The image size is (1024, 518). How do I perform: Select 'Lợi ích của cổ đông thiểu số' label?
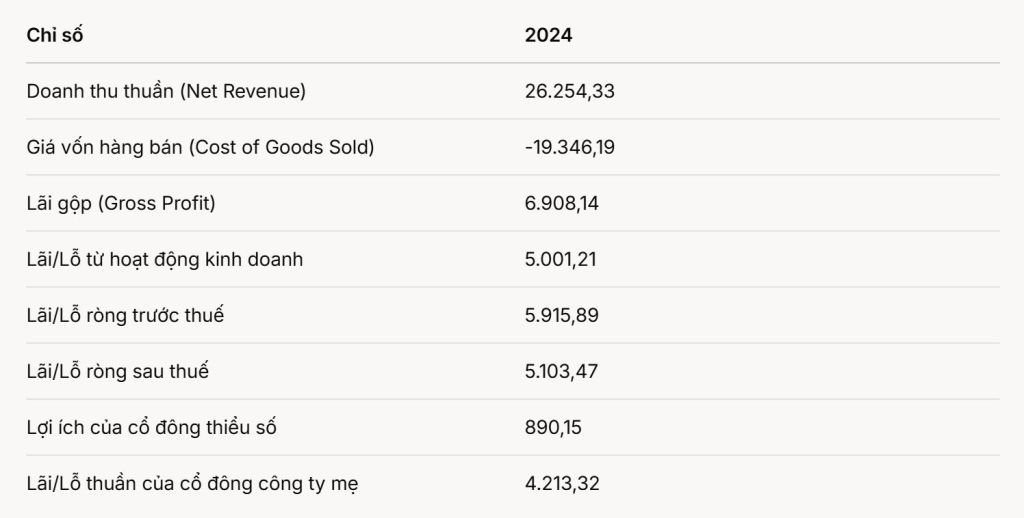point(152,428)
